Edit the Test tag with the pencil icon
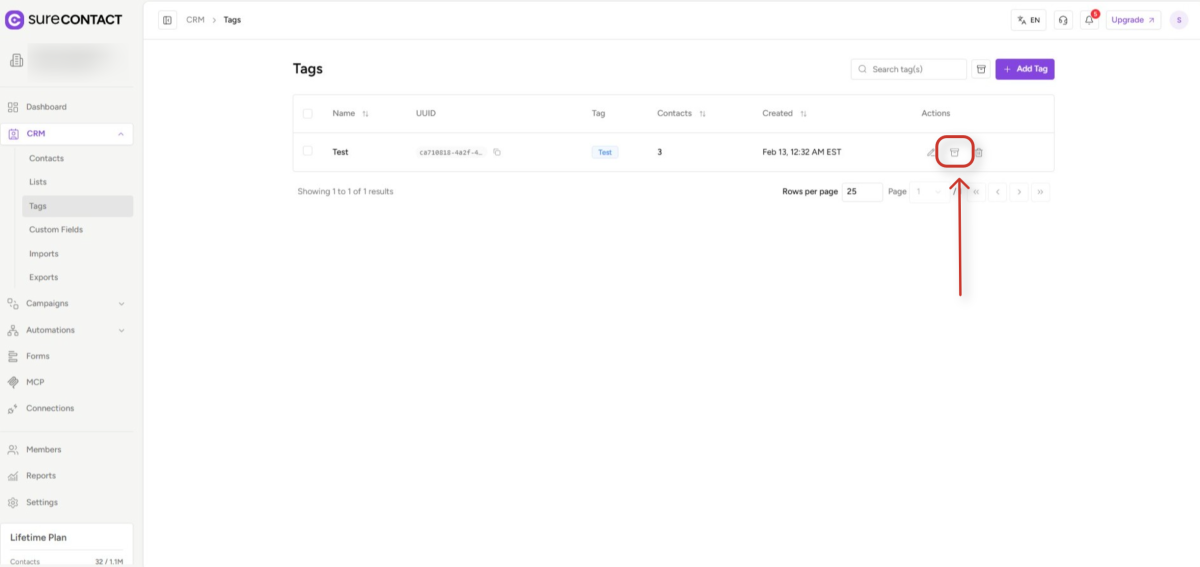The height and width of the screenshot is (567, 1200). pos(931,152)
